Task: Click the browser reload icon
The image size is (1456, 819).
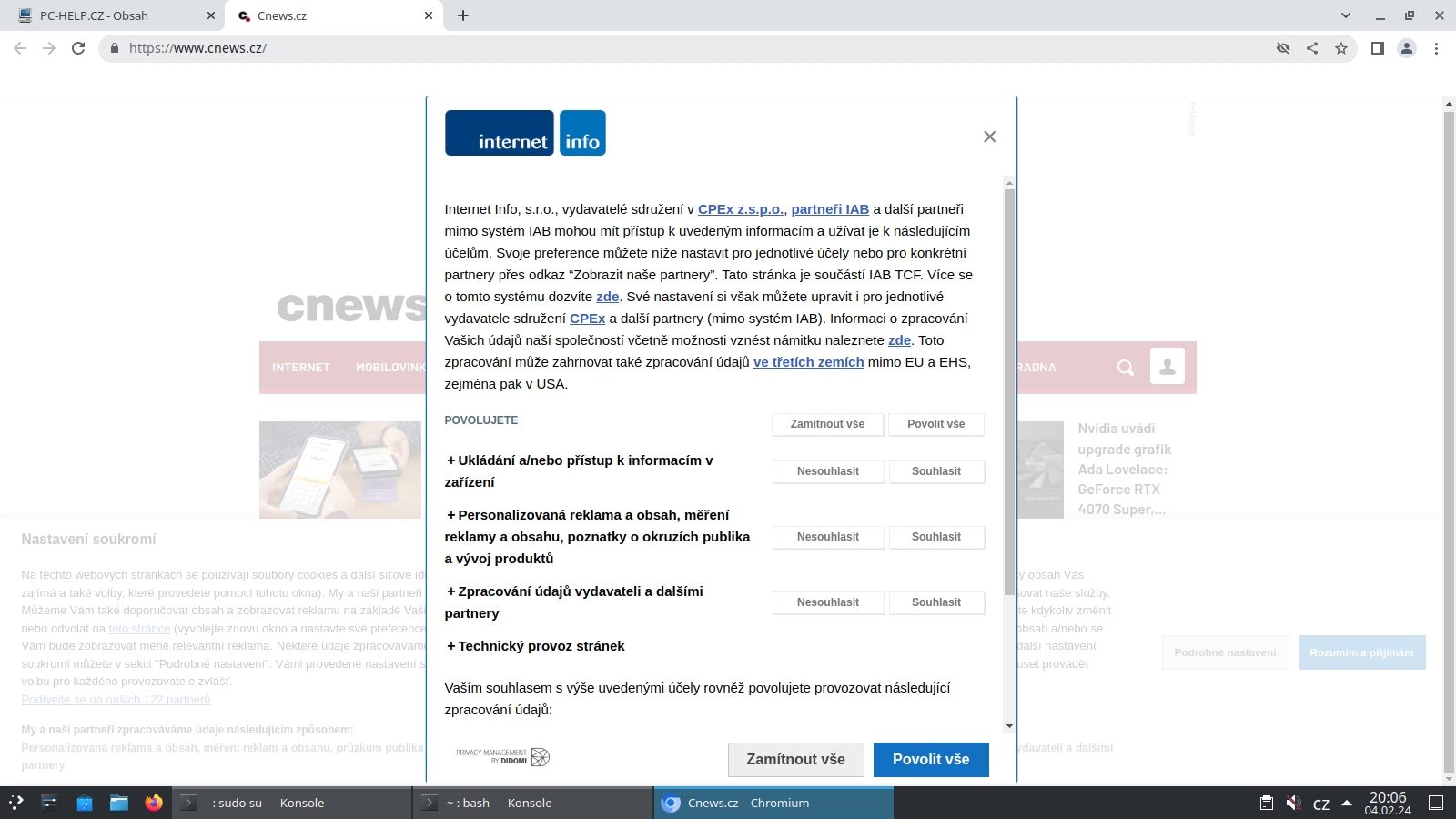Action: coord(78,48)
